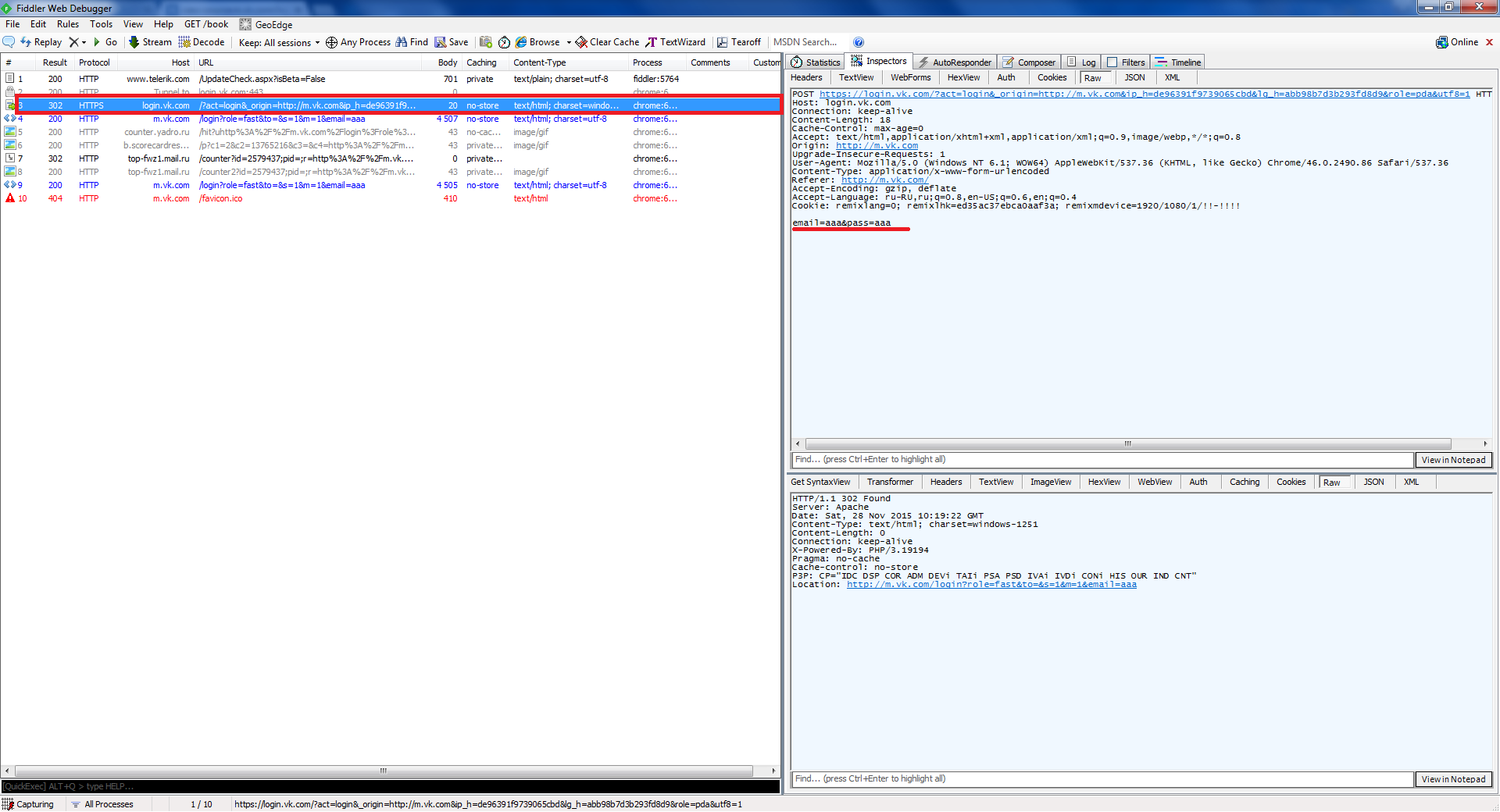This screenshot has height=812, width=1500.
Task: Sort sessions by Content-Type column header
Action: pyautogui.click(x=568, y=62)
